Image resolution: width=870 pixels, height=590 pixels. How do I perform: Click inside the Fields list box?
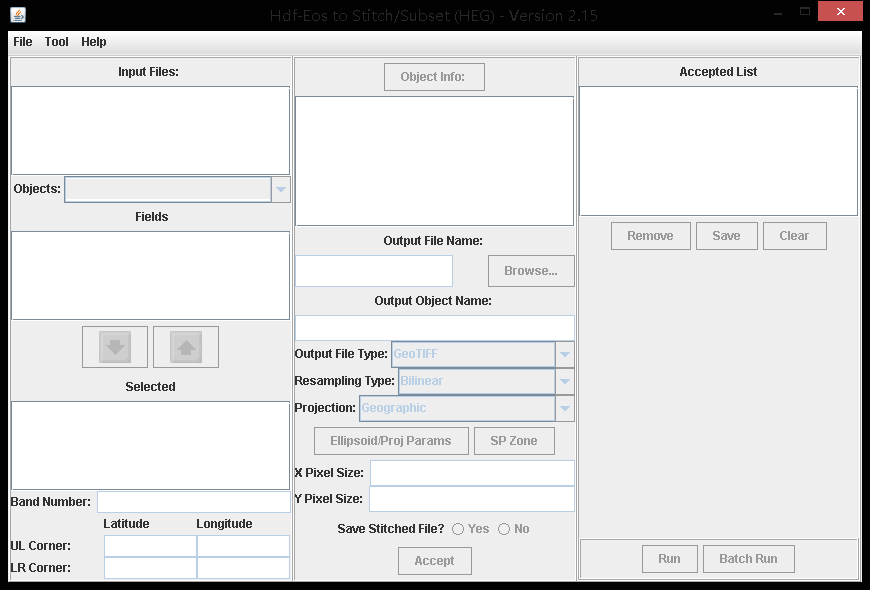(150, 275)
